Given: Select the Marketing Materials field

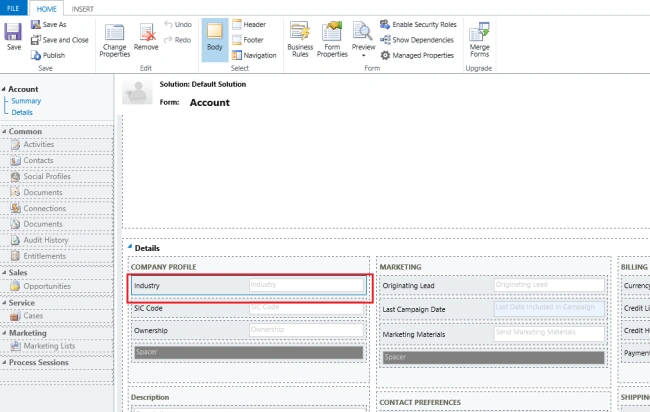Looking at the screenshot, I should pos(493,334).
